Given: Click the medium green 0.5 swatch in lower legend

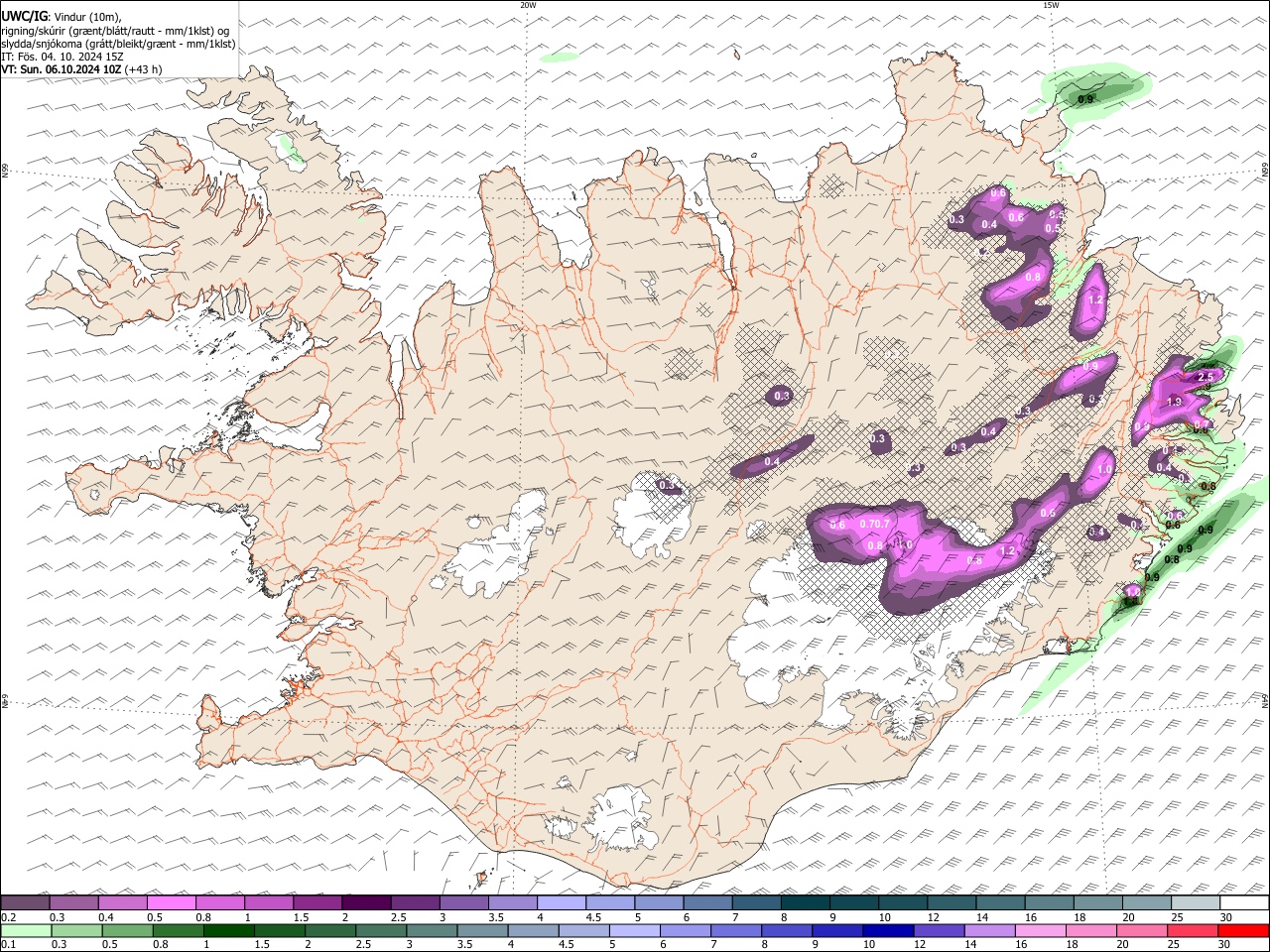Looking at the screenshot, I should 127,931.
